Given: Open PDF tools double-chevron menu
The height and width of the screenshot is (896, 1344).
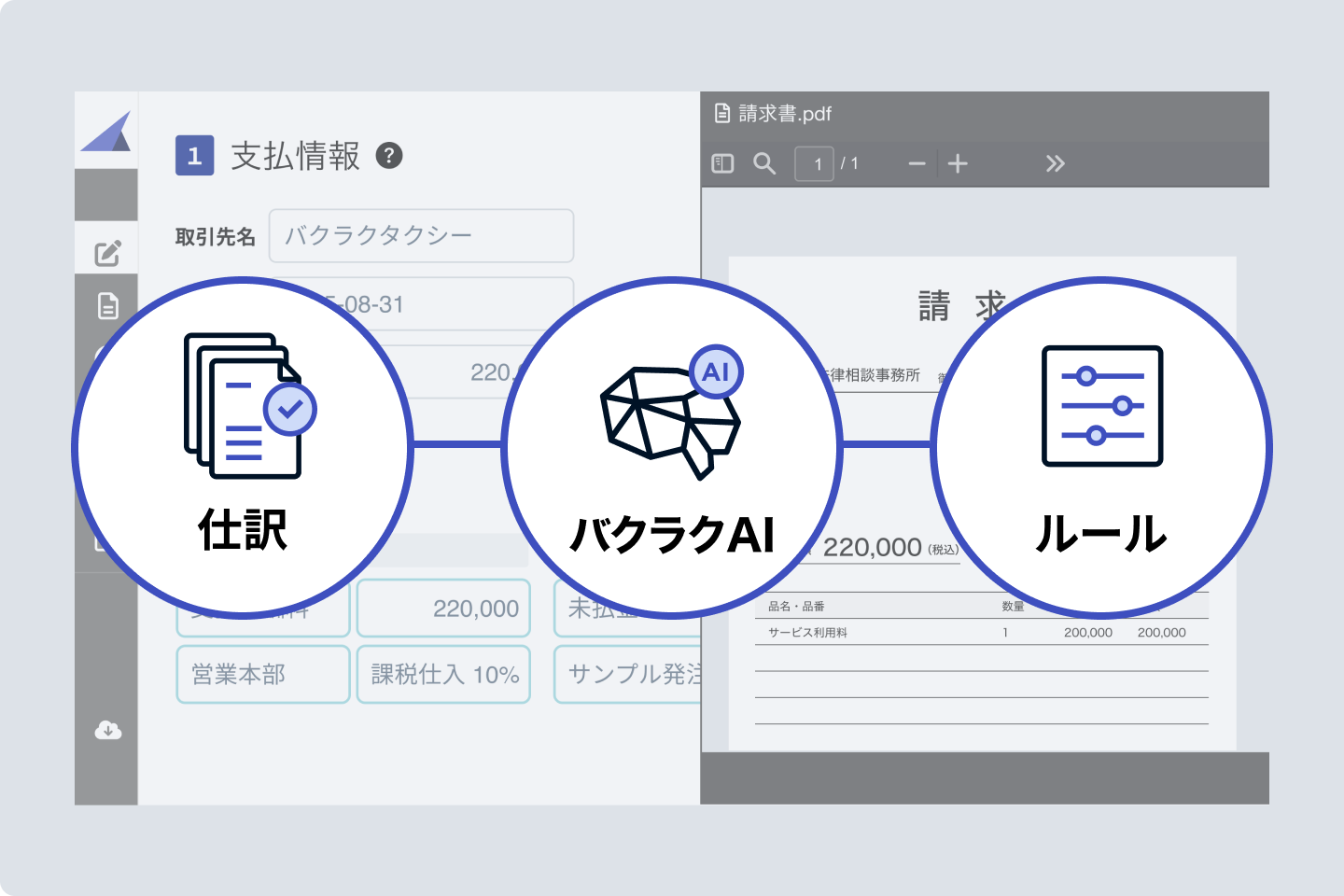Looking at the screenshot, I should (x=1055, y=164).
